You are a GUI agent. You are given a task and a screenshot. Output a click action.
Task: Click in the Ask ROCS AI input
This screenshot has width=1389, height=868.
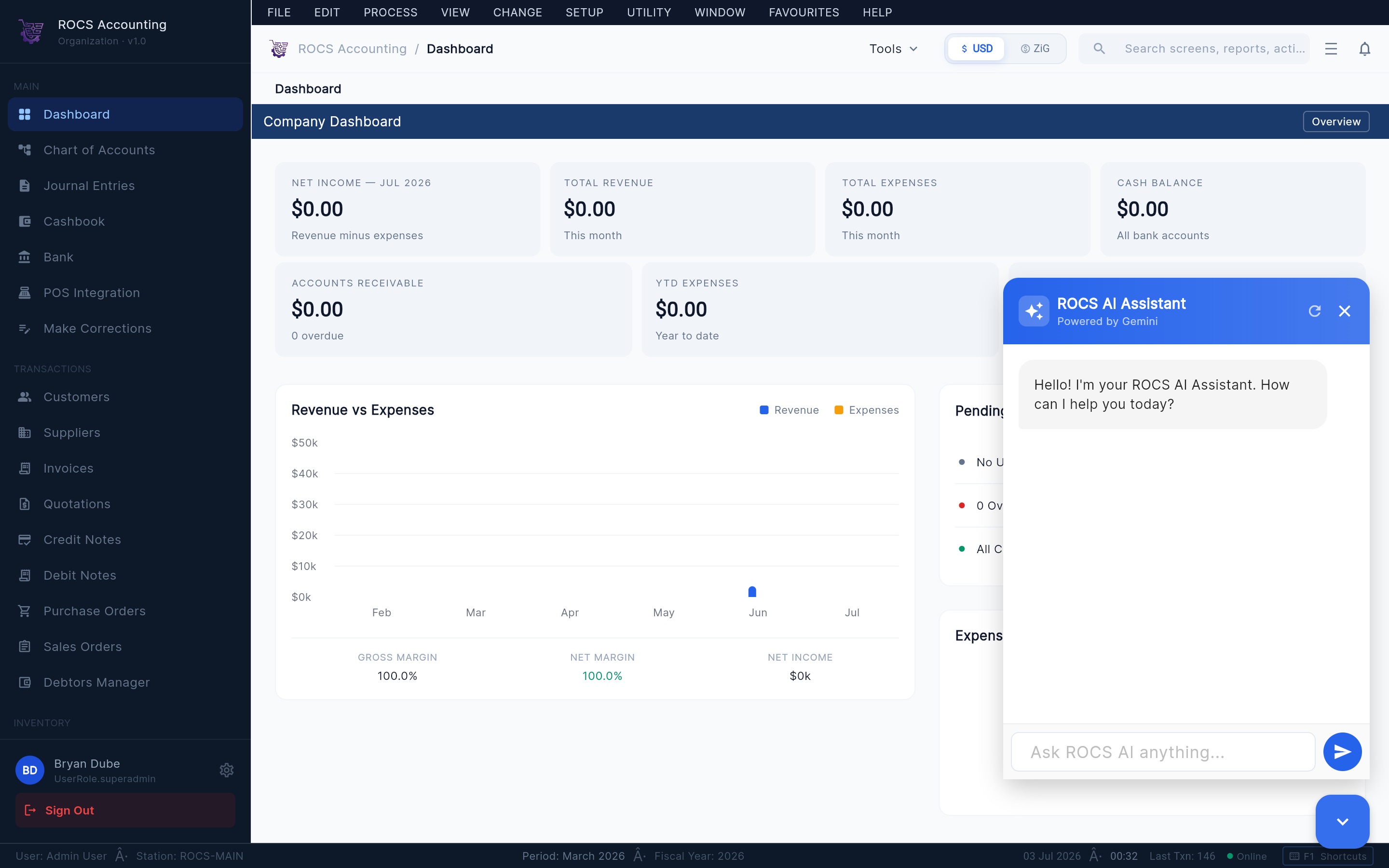[x=1163, y=751]
